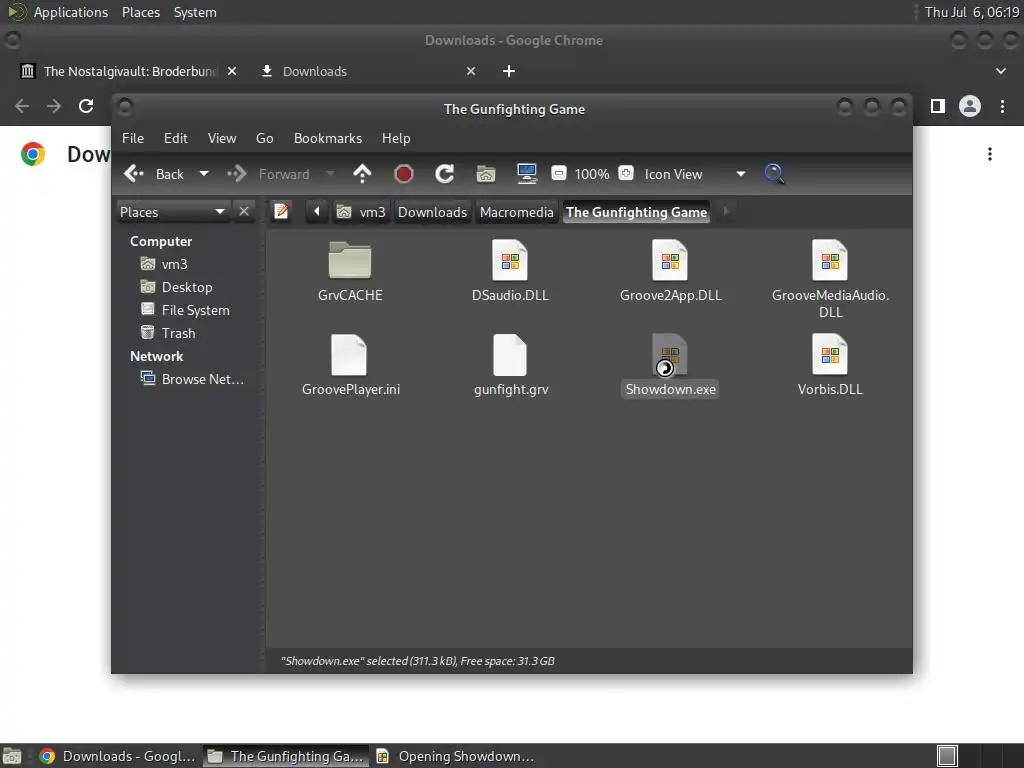
Task: Jump to Macromedia in the path bar
Action: click(x=517, y=212)
